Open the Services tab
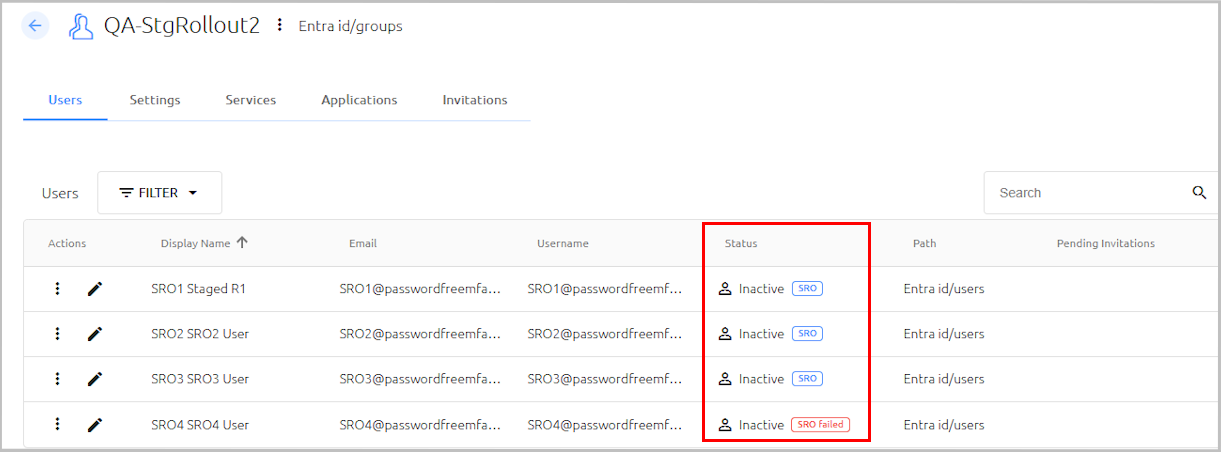The image size is (1221, 452). click(x=251, y=100)
